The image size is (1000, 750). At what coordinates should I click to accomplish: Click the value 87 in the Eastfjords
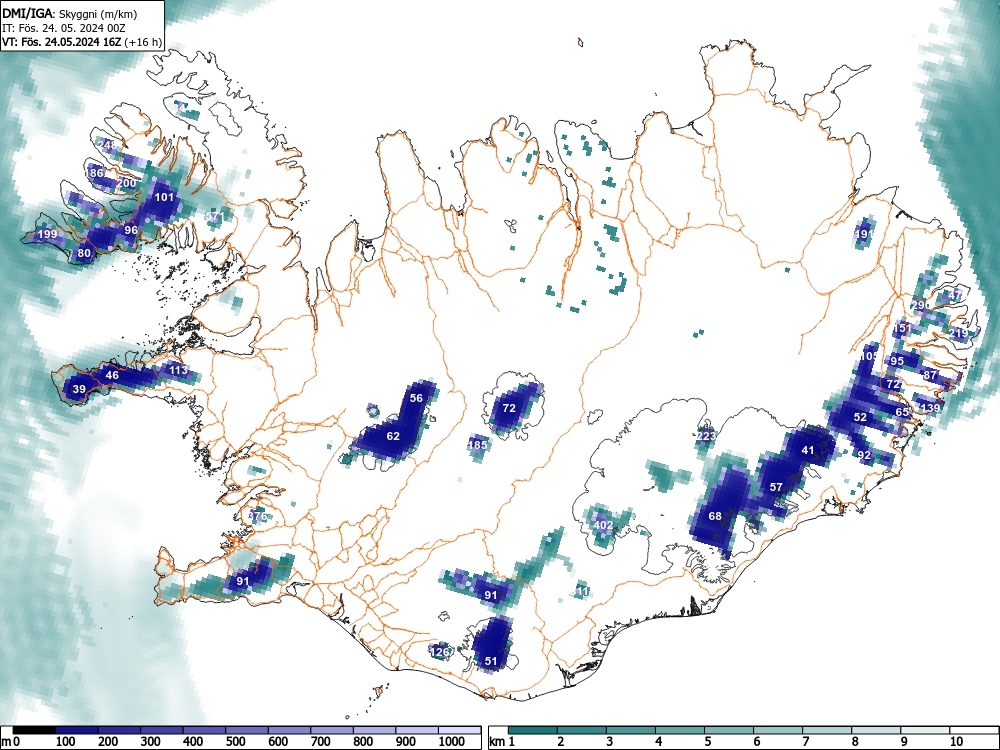point(930,375)
